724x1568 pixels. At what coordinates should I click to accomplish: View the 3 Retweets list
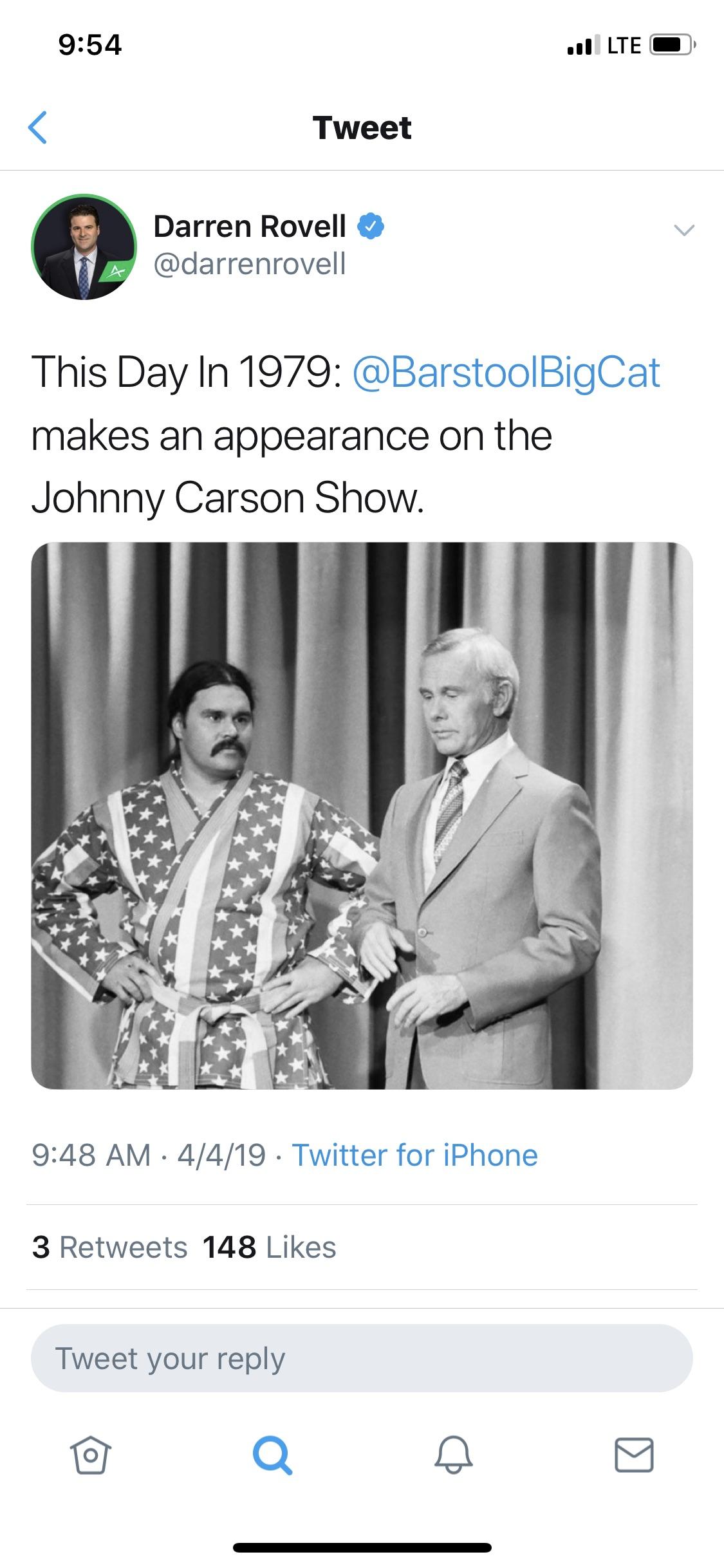pos(110,1247)
